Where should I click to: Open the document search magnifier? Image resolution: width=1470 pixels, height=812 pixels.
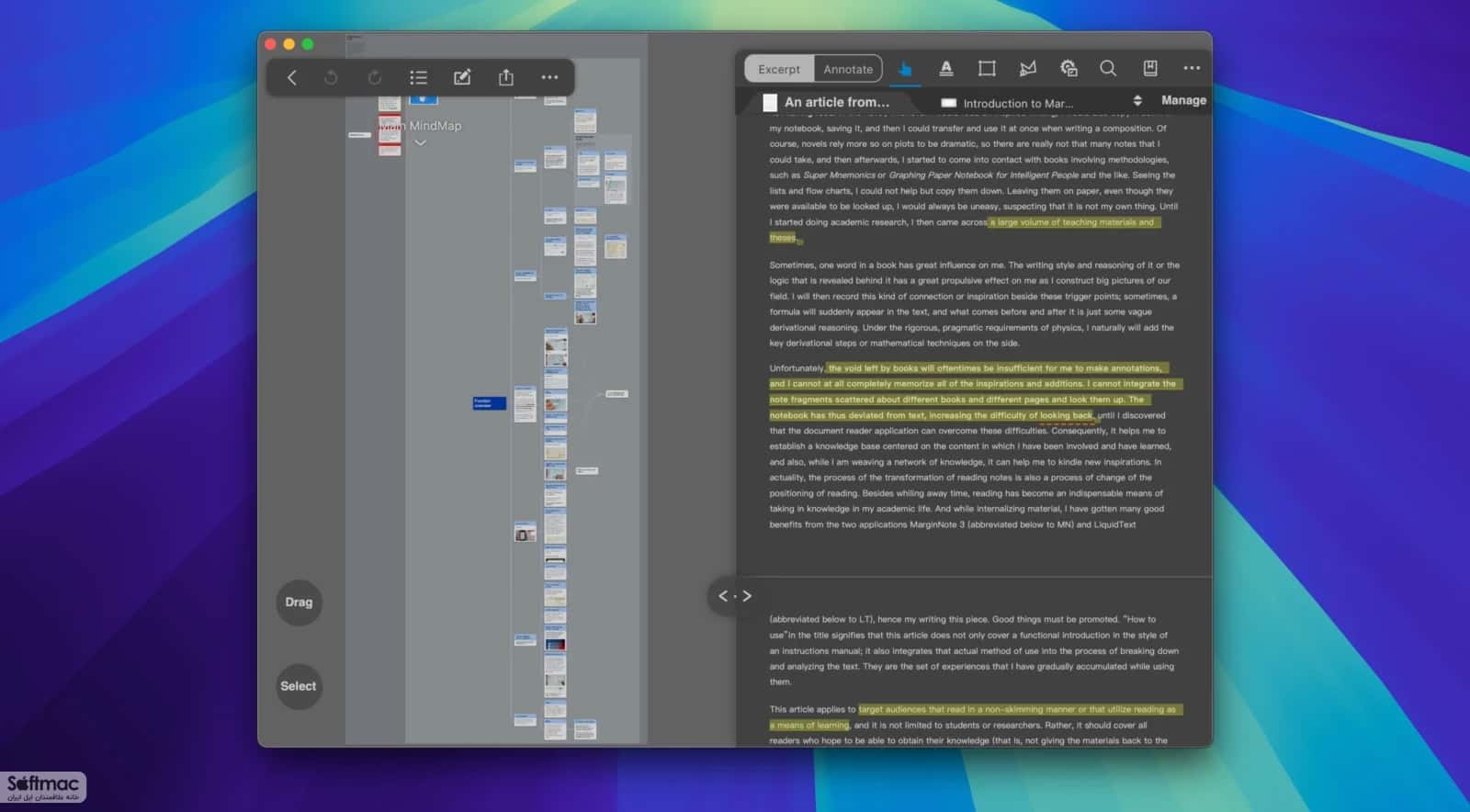[1108, 69]
